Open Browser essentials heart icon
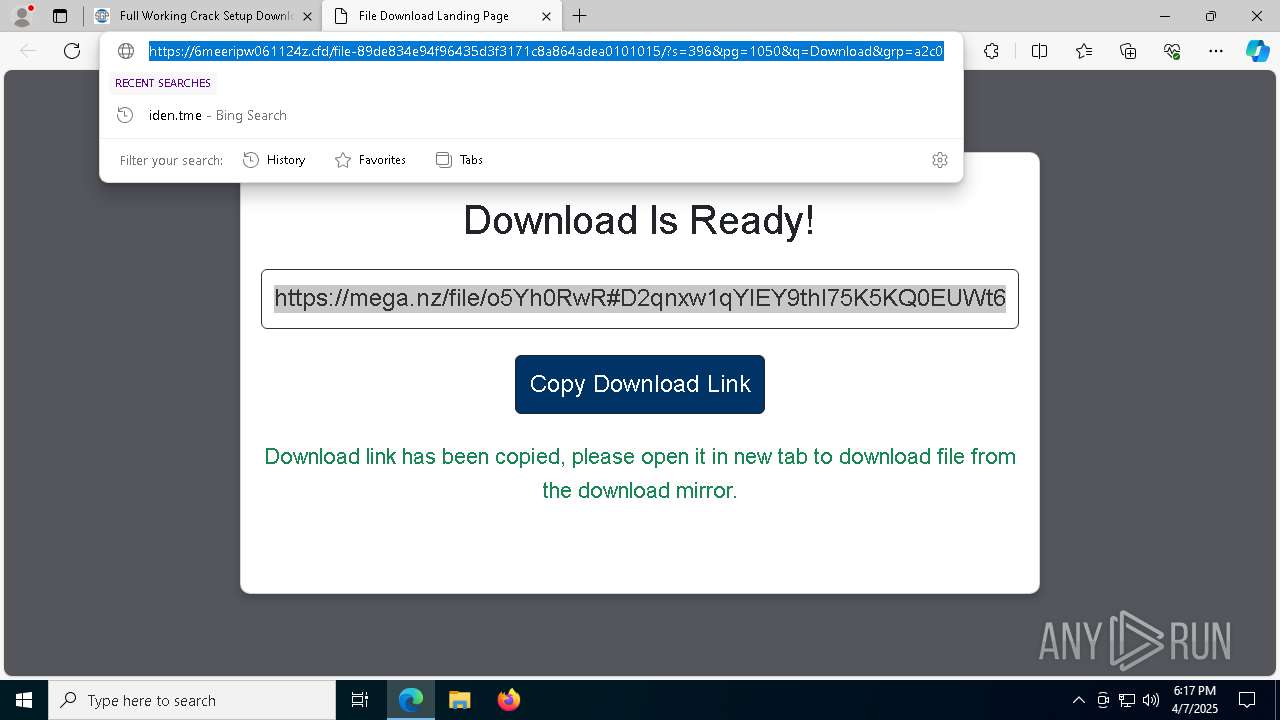Viewport: 1280px width, 720px height. point(1172,51)
